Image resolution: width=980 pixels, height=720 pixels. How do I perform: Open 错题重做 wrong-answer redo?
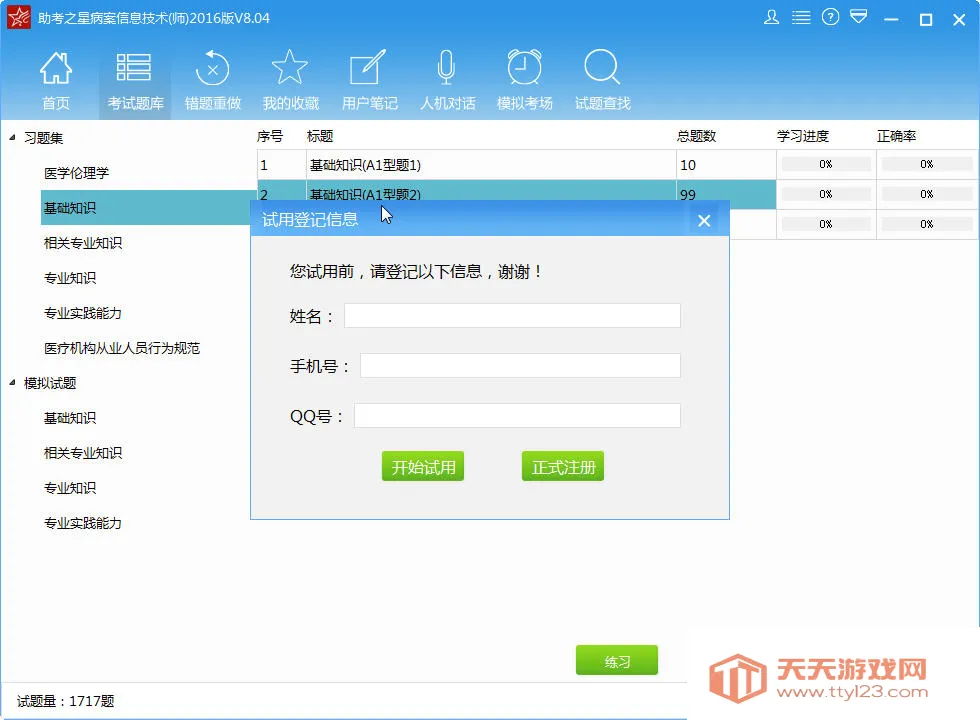(212, 81)
